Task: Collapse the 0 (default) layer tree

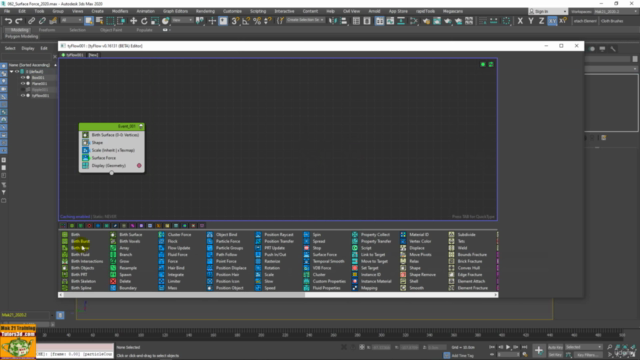Action: [x=11, y=71]
